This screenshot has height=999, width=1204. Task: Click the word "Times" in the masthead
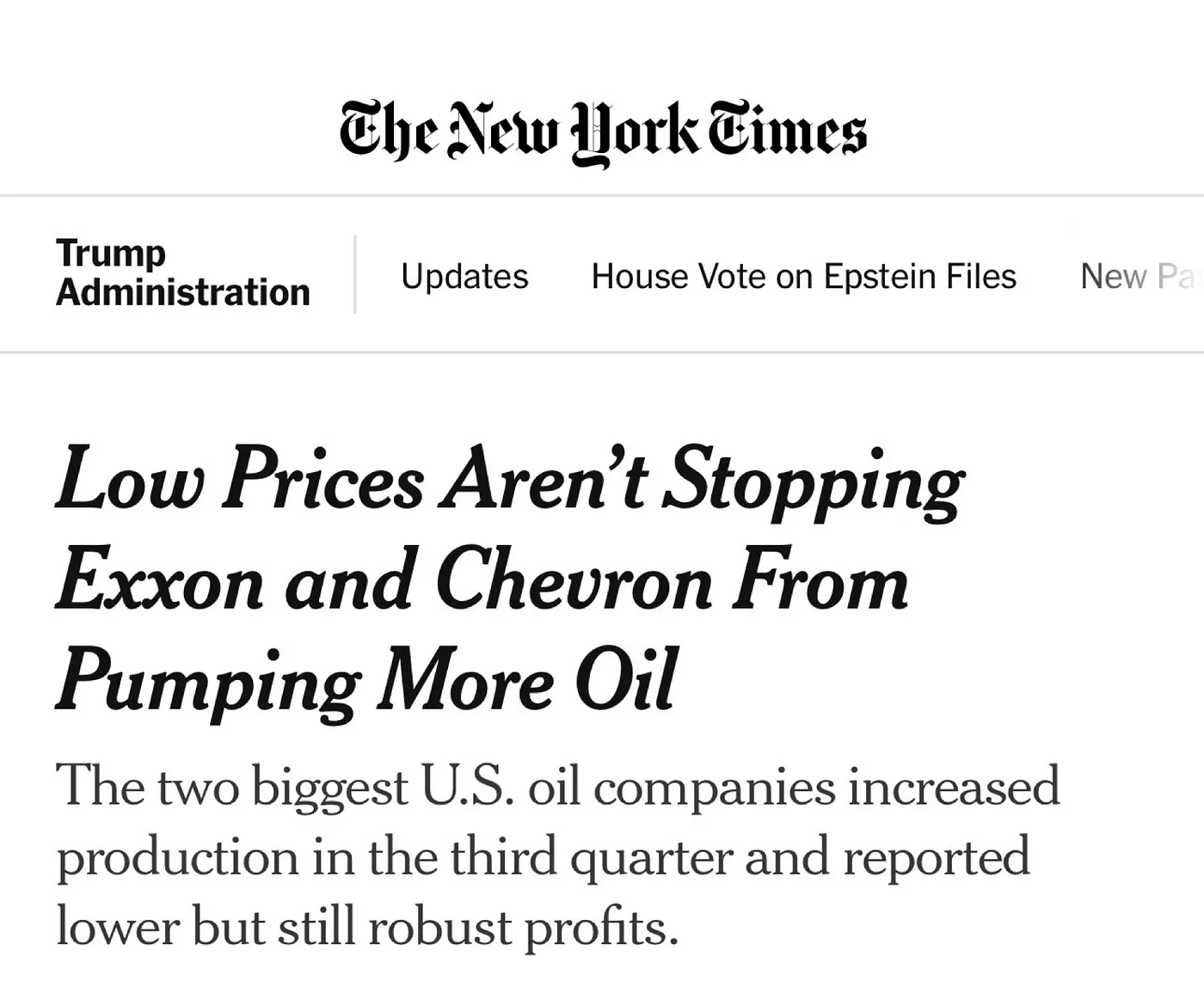click(x=786, y=132)
